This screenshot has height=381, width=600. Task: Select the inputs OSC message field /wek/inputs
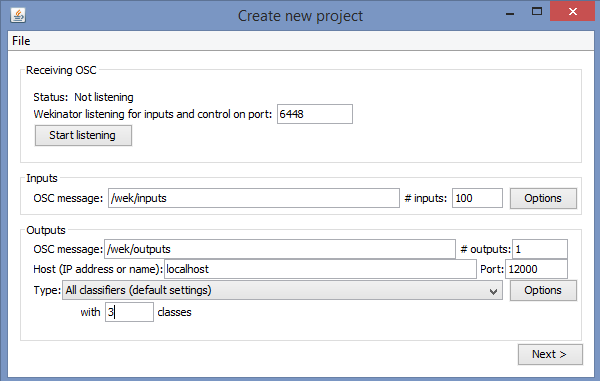254,198
